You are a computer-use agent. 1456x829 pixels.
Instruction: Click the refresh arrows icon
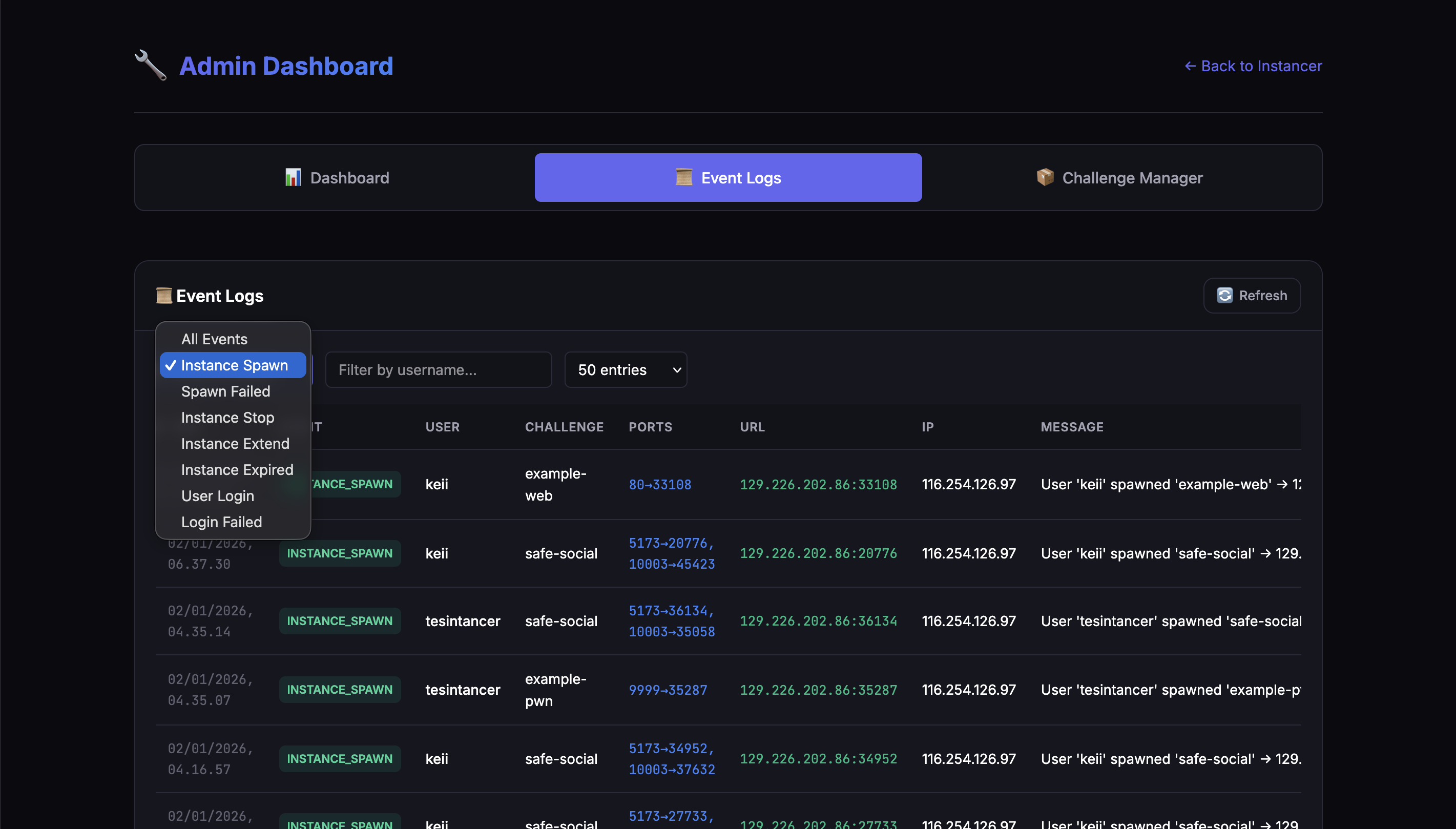tap(1224, 296)
